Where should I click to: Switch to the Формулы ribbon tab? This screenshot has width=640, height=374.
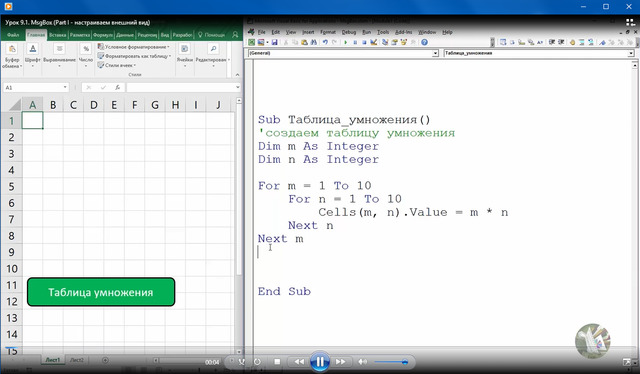pos(103,35)
